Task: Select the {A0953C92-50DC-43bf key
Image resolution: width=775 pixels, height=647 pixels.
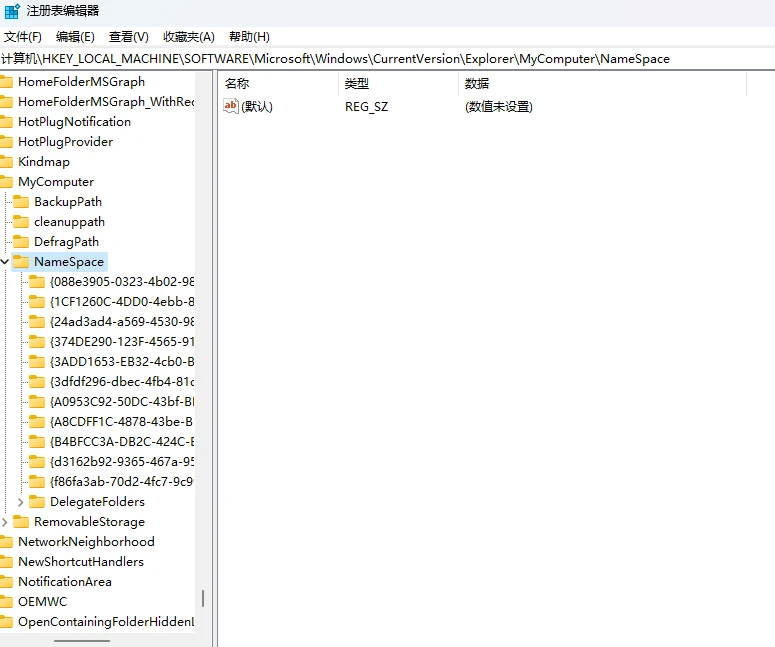Action: tap(122, 402)
